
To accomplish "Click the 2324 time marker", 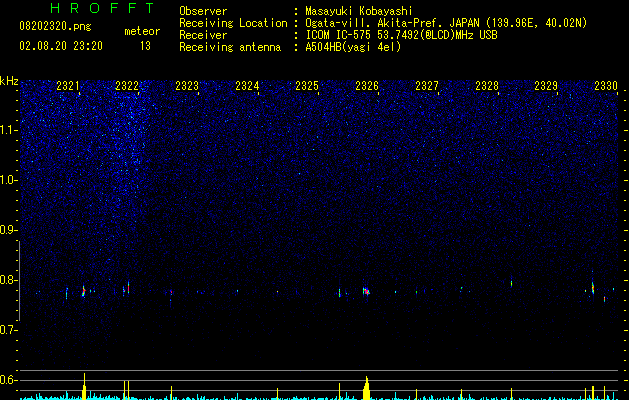I will (247, 86).
